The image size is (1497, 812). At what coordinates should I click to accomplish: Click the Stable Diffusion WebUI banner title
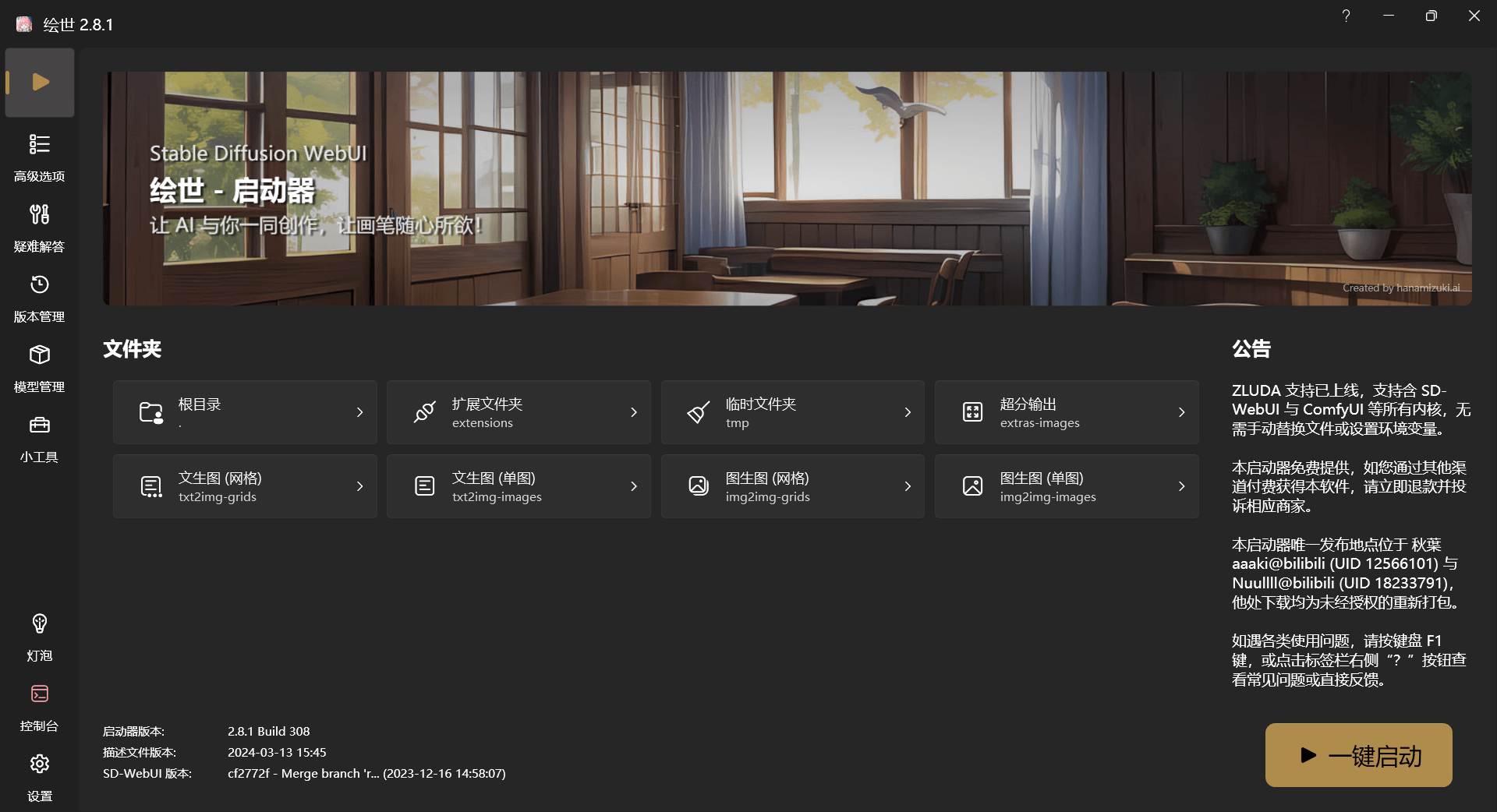point(258,154)
